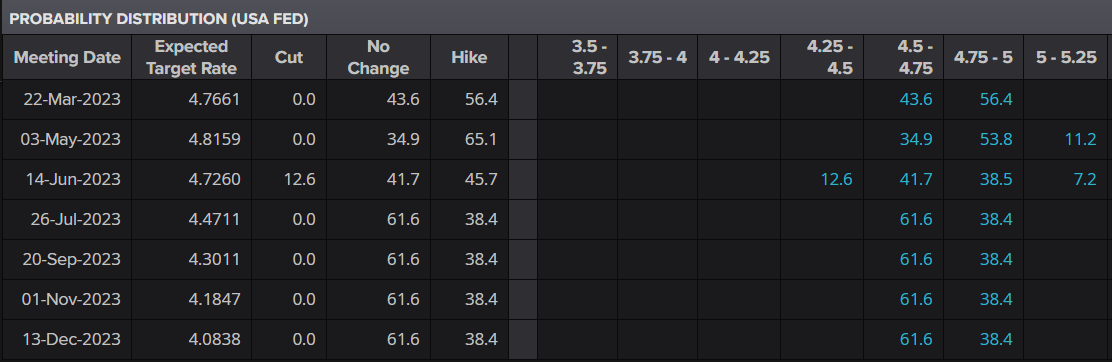Click the Meeting Date column header
The height and width of the screenshot is (362, 1112).
(67, 57)
